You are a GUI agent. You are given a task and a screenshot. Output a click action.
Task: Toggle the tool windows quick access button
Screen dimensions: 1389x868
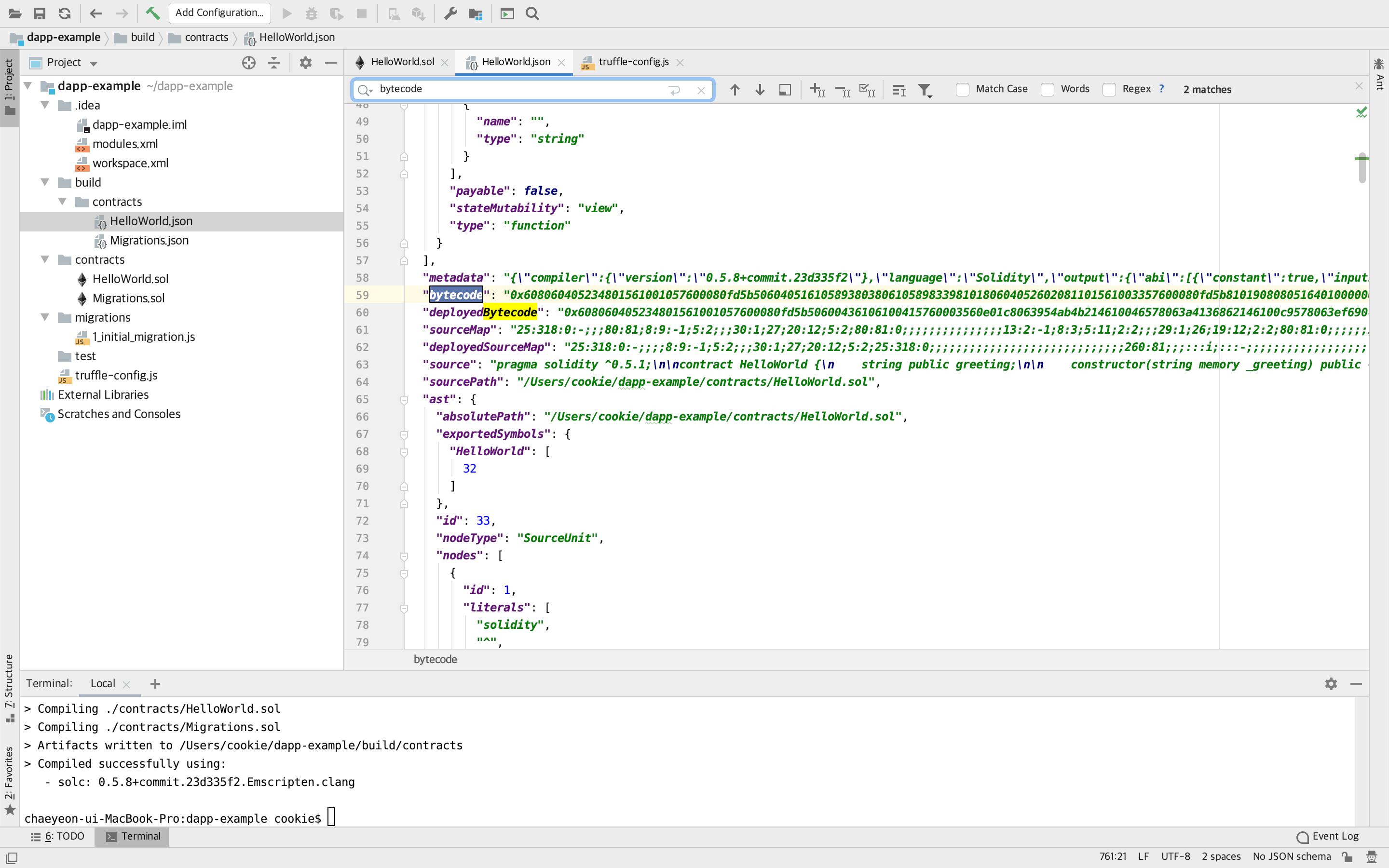[12, 858]
